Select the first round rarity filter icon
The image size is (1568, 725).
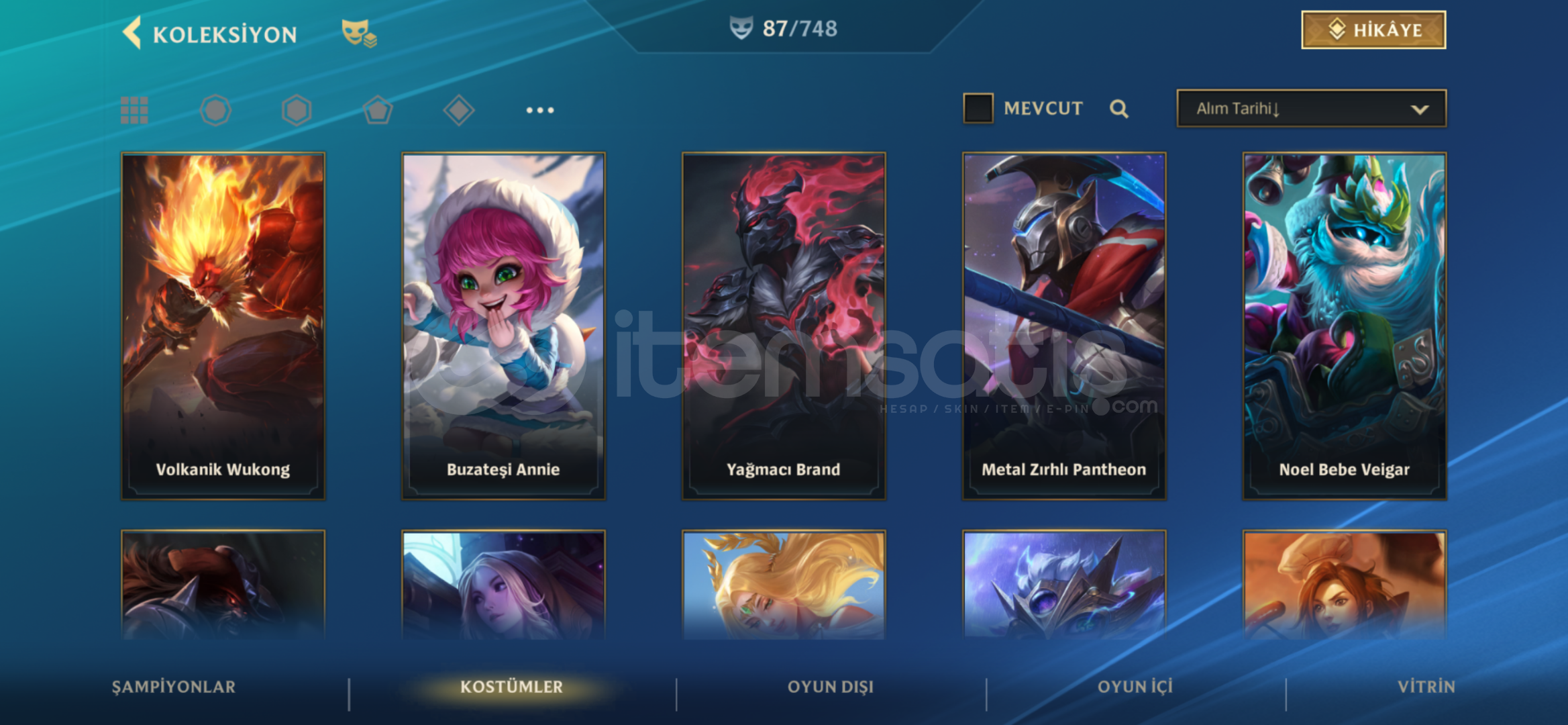point(215,110)
